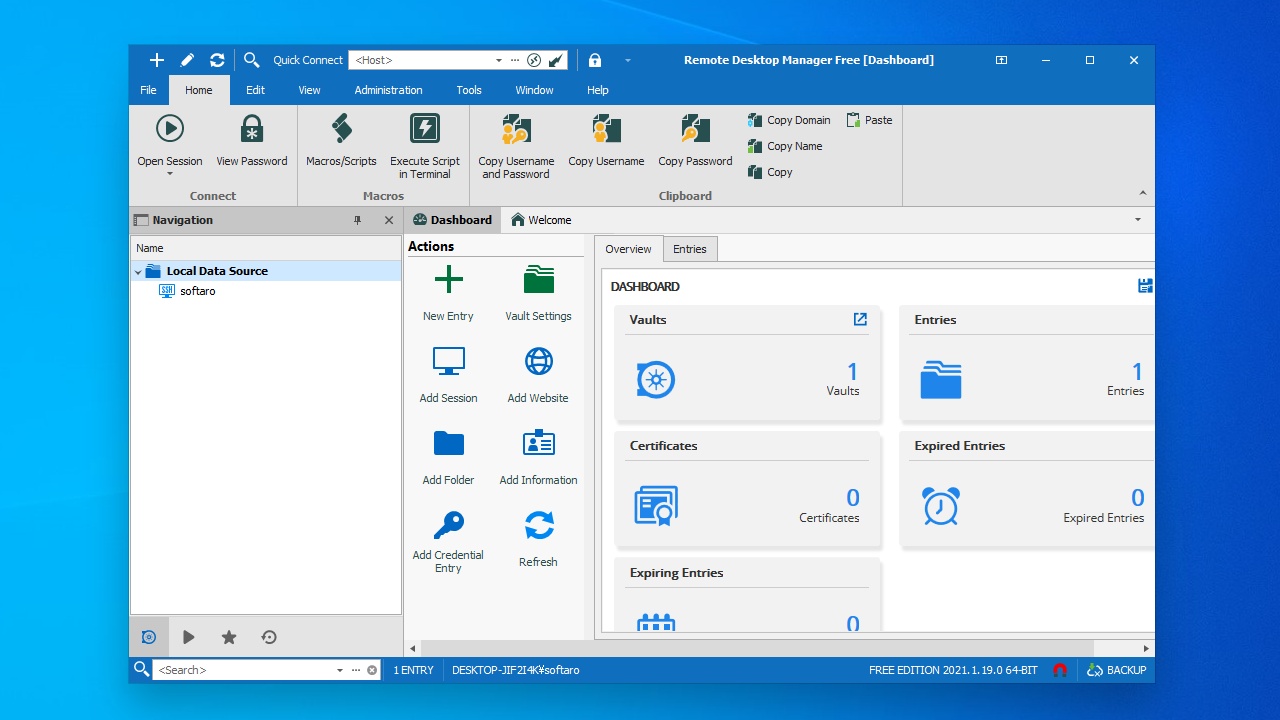Collapse the Local Data Source tree node

click(138, 271)
